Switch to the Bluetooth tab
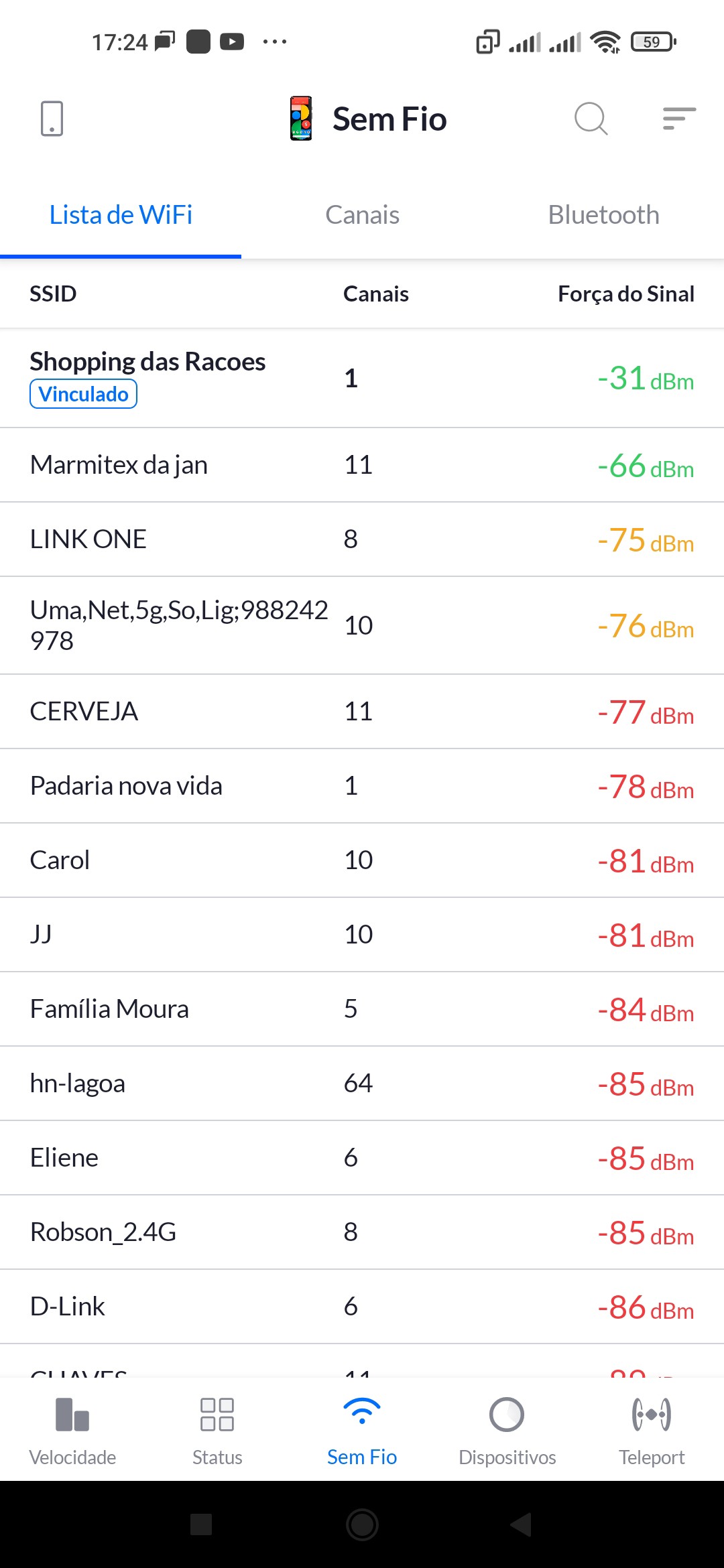Screen dimensions: 724x1568 (x=603, y=215)
